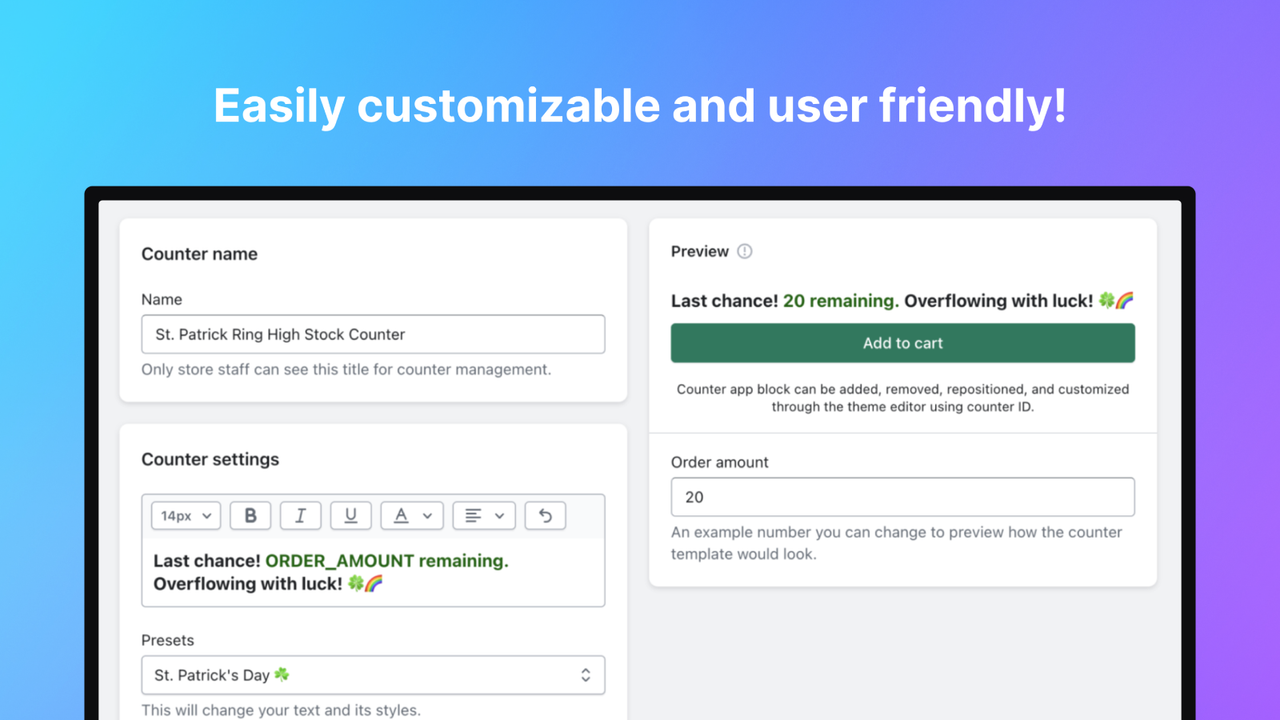Click the undo arrow in editor toolbar

[x=545, y=515]
